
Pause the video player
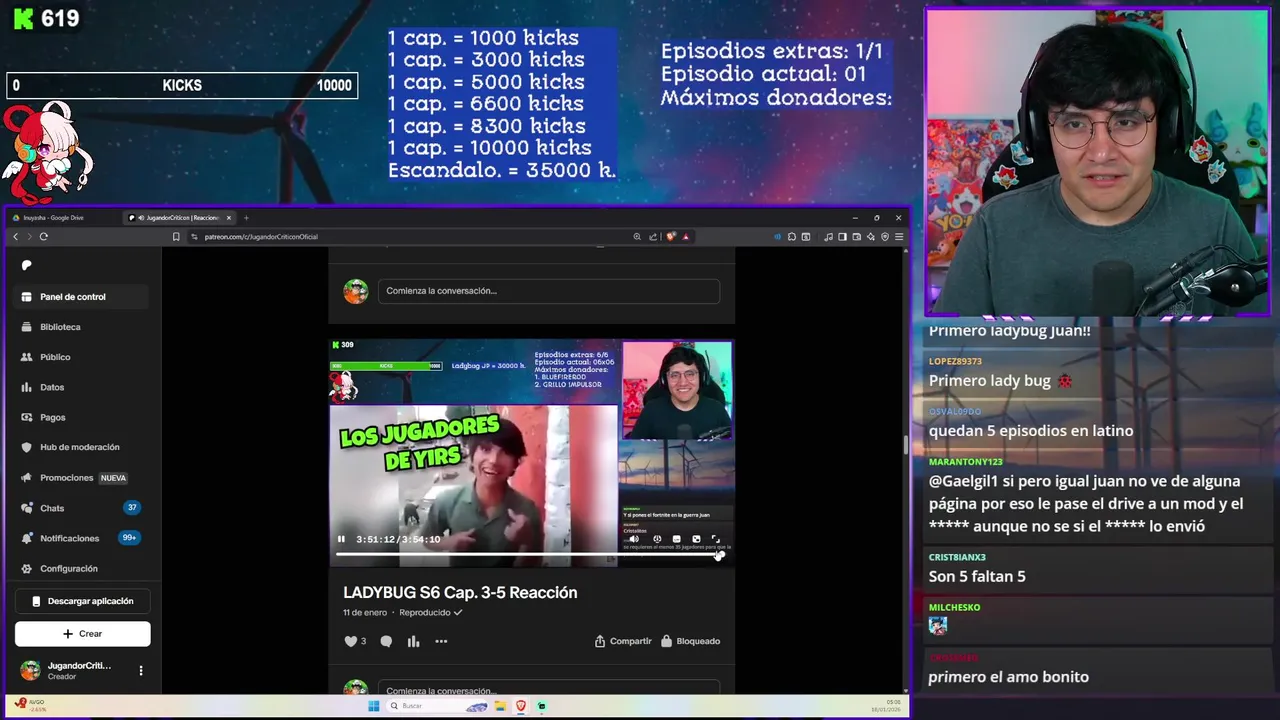[x=341, y=539]
